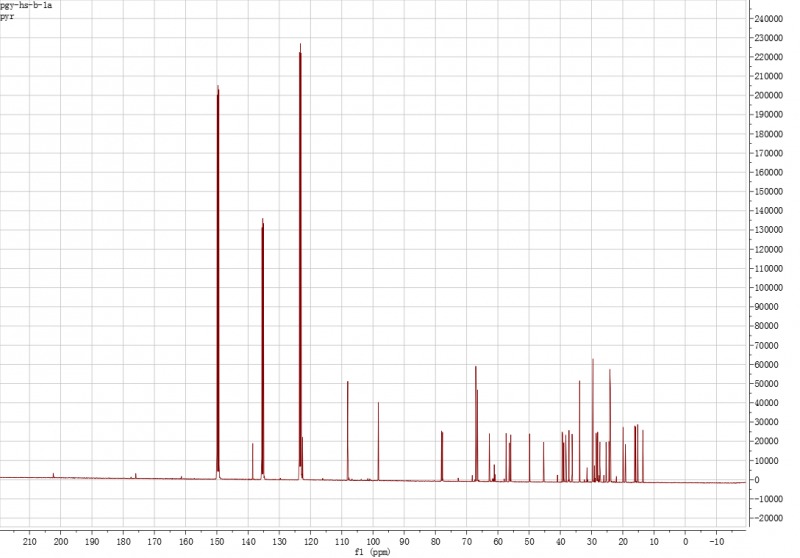Click the small peak near 176 ppm
Viewport: 800px width, 558px height.
pos(136,475)
